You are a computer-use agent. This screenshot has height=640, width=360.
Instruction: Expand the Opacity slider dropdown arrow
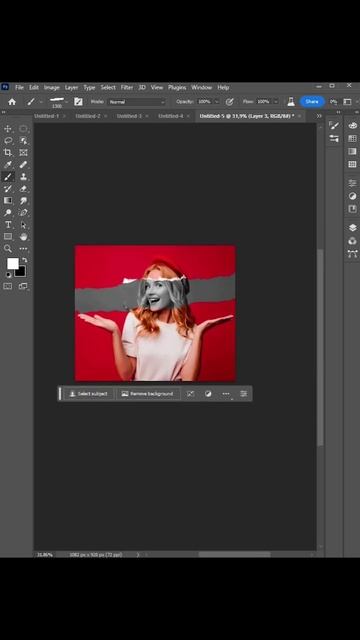[216, 102]
